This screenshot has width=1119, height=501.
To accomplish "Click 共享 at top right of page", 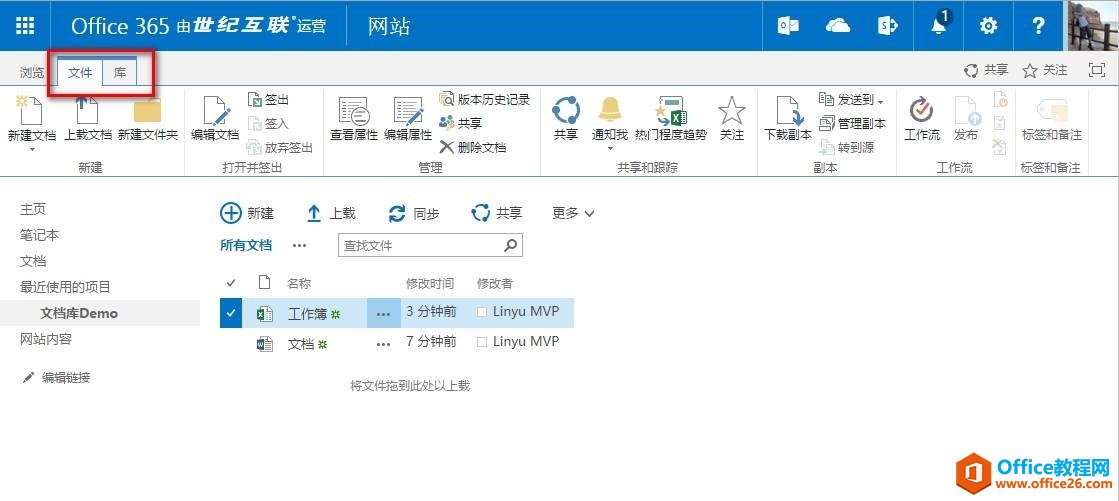I will [986, 70].
